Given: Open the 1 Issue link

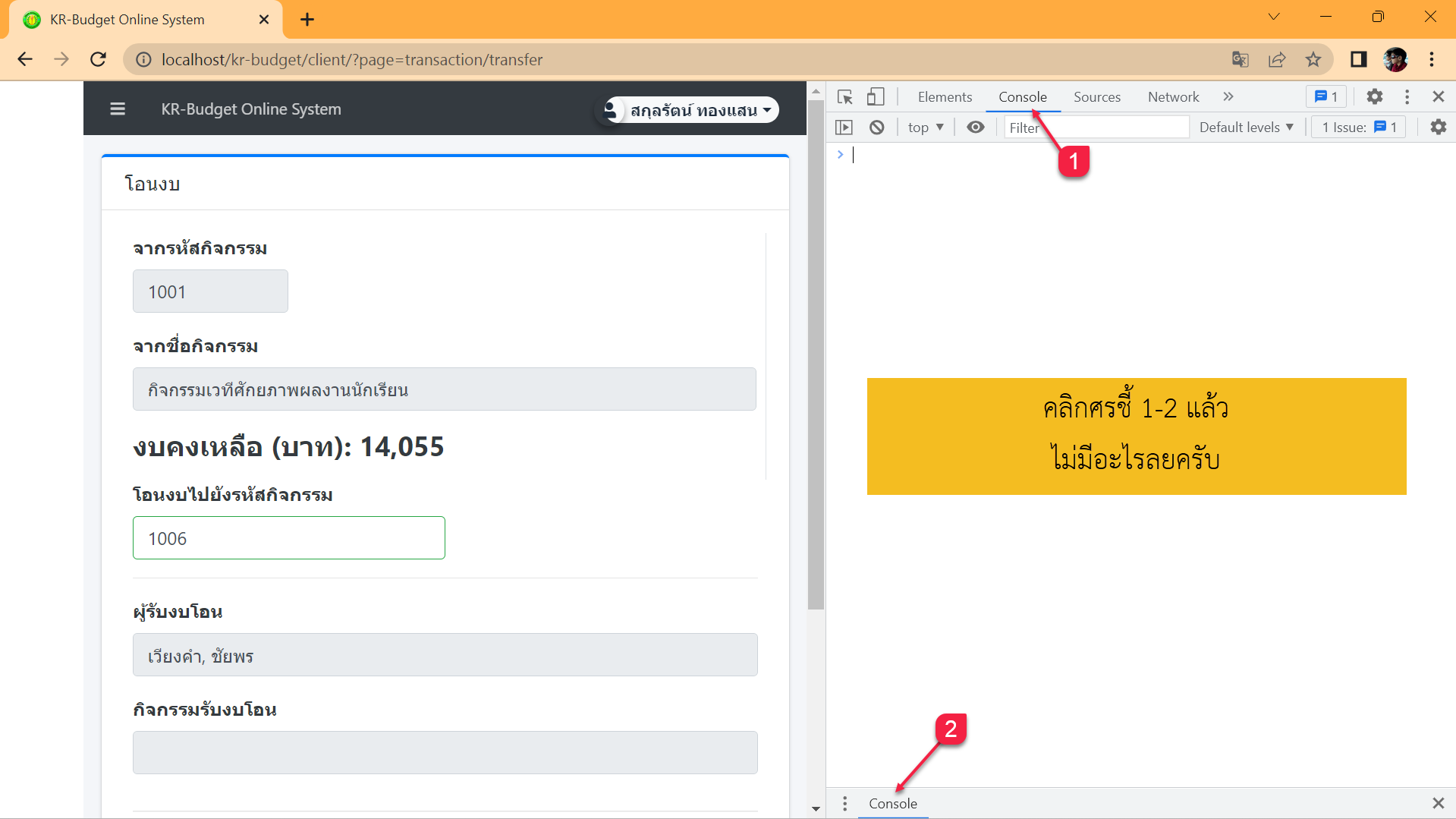Looking at the screenshot, I should click(x=1359, y=128).
